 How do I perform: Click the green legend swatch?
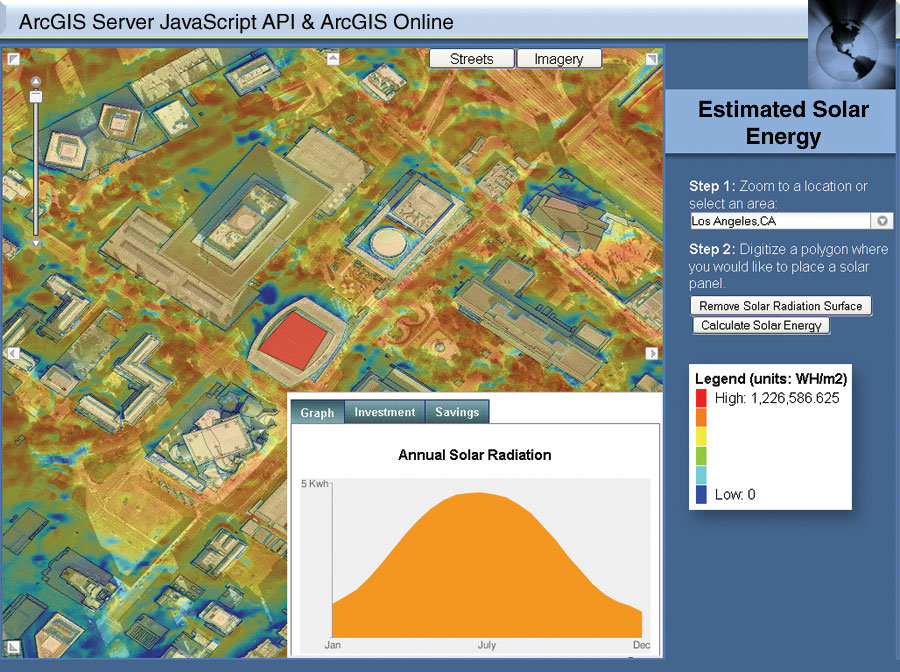point(701,456)
